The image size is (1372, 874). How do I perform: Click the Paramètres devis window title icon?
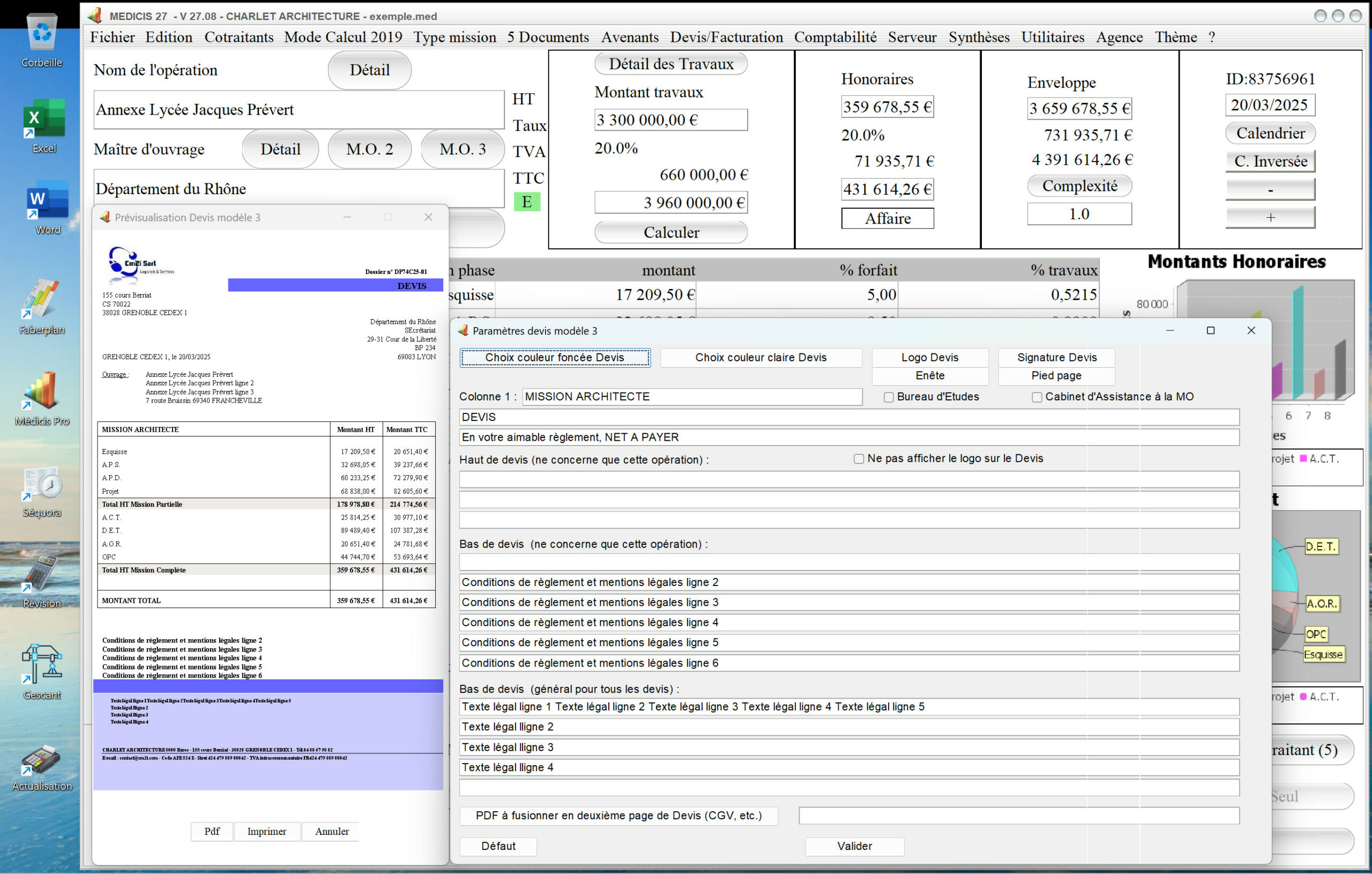coord(463,331)
